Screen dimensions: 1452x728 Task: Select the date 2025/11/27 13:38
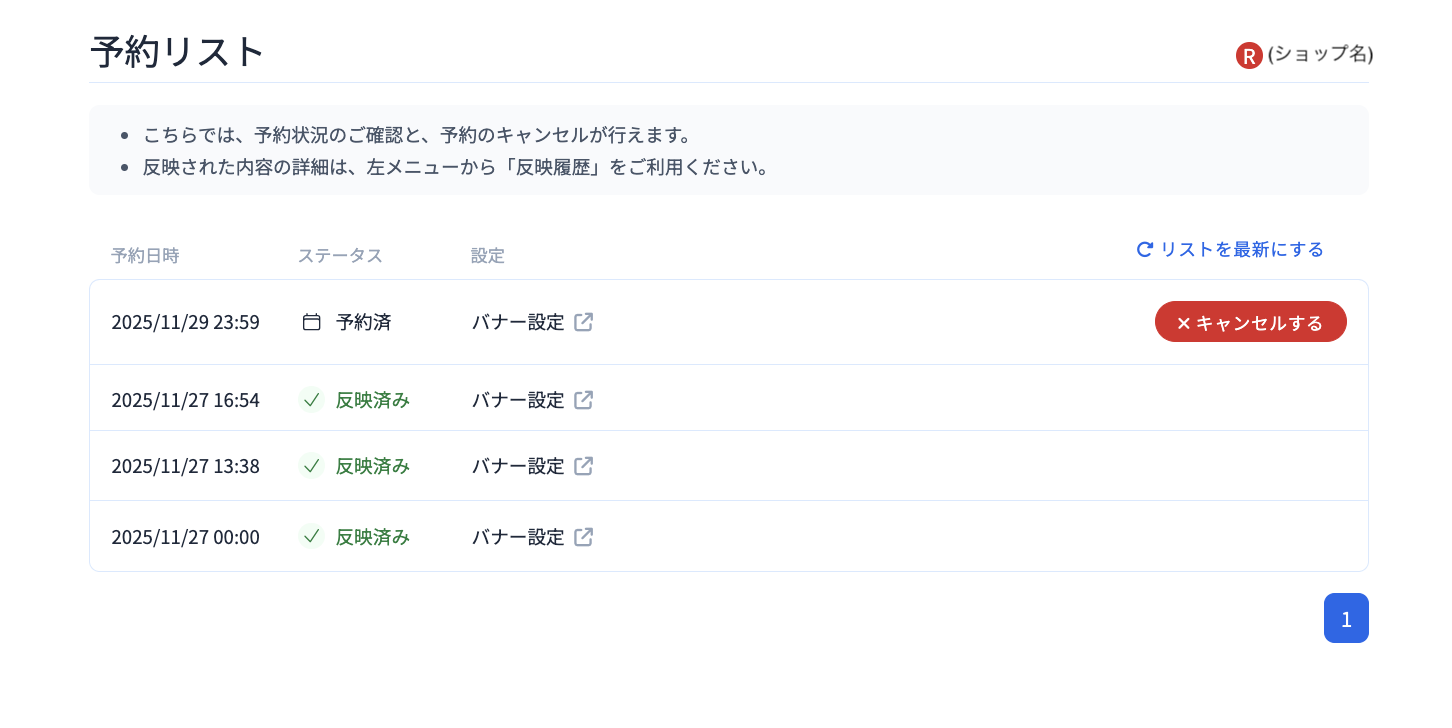pyautogui.click(x=185, y=466)
